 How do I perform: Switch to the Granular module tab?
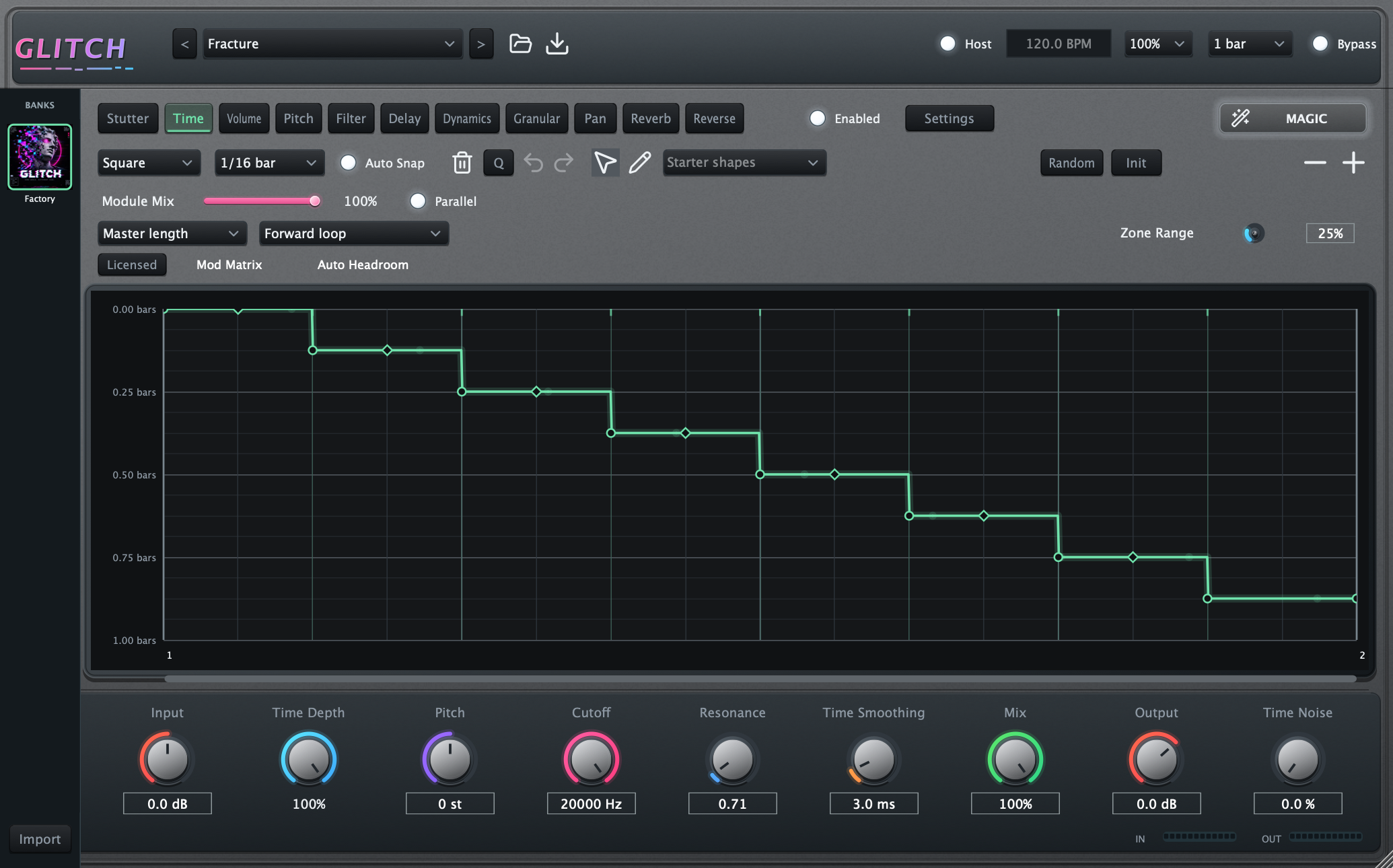[x=537, y=118]
